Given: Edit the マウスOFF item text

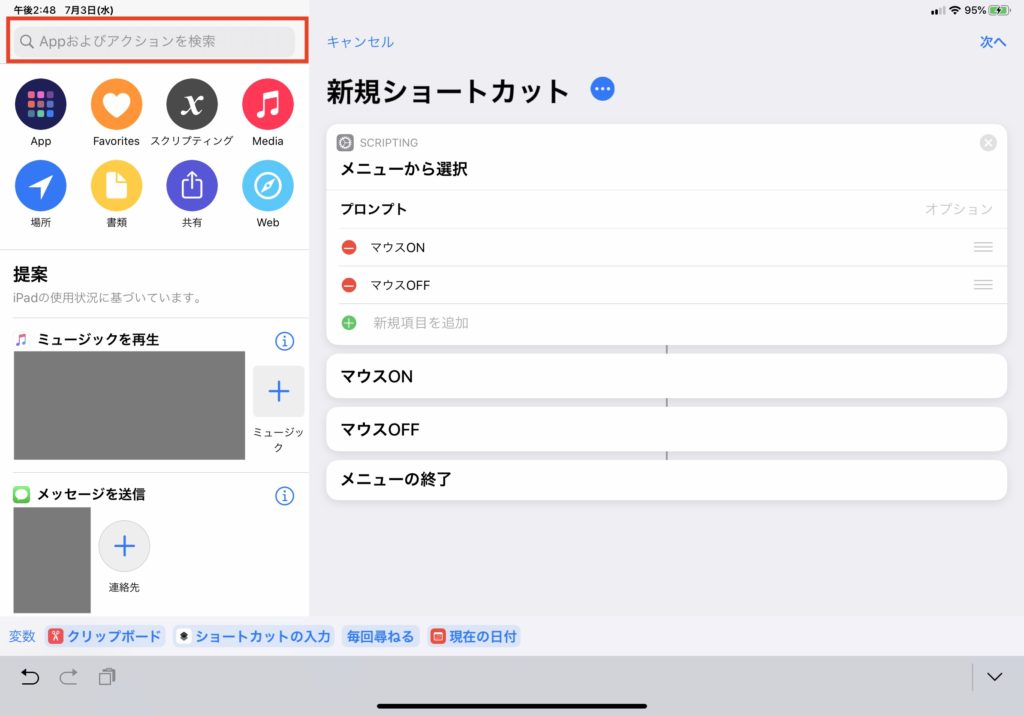Looking at the screenshot, I should tap(400, 285).
